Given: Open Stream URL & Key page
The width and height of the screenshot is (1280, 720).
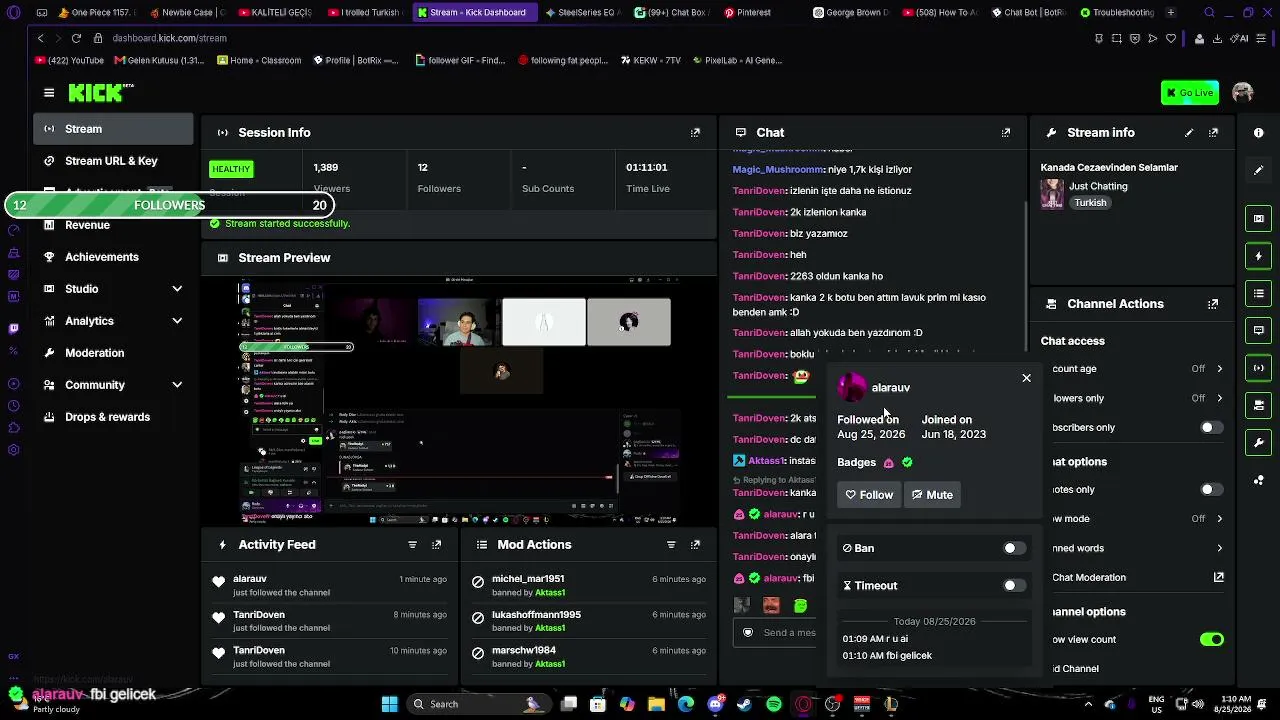Looking at the screenshot, I should pos(113,161).
